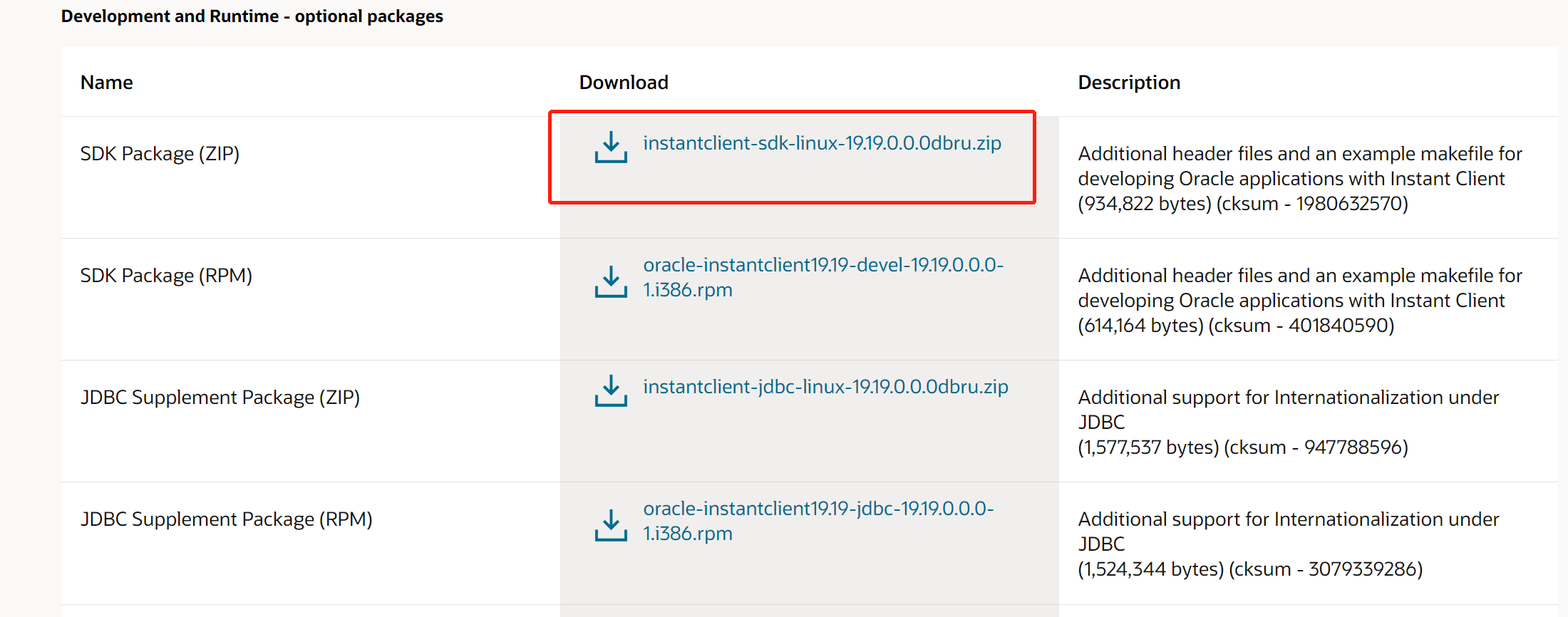1568x617 pixels.
Task: Click the JDBC Supplement Package (RPM) label
Action: (226, 519)
